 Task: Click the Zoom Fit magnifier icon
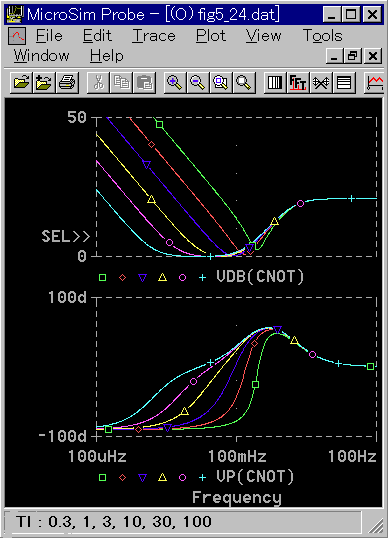point(244,82)
